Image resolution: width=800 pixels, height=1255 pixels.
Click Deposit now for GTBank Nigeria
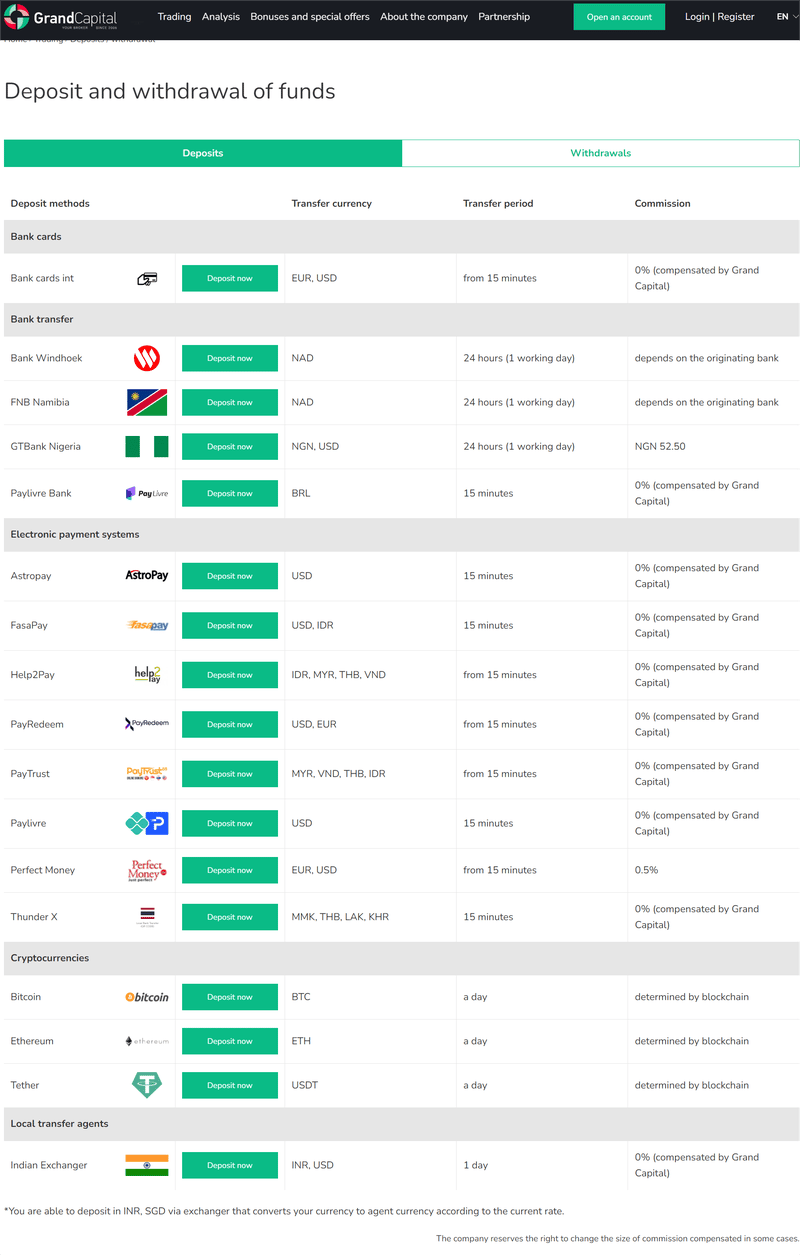(x=230, y=447)
